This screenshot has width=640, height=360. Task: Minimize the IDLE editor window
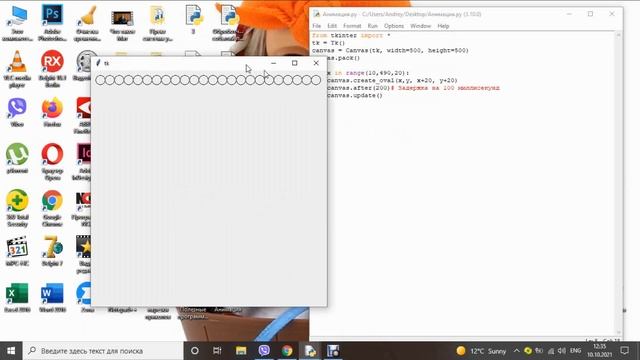pyautogui.click(x=569, y=14)
